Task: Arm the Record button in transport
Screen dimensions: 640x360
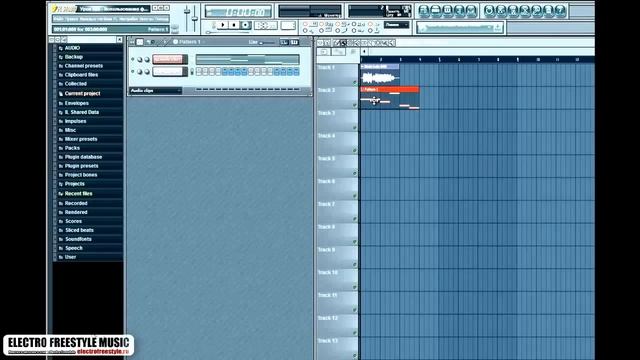Action: [245, 25]
